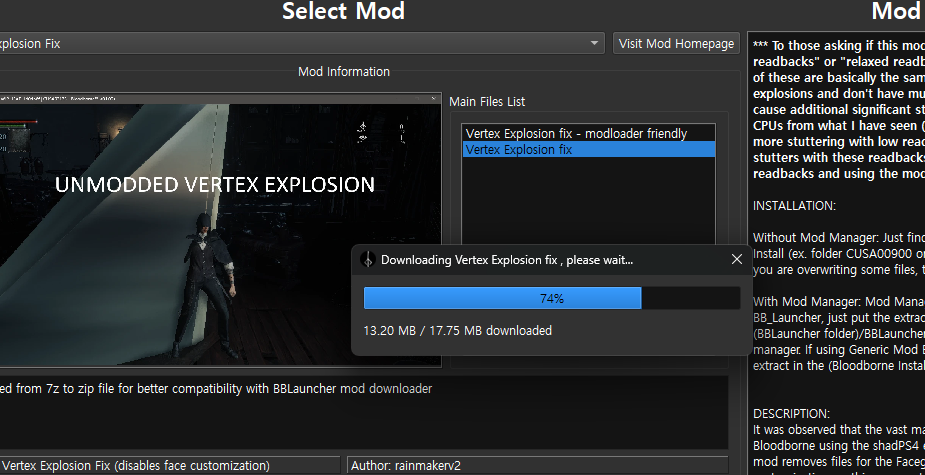Click the 'Select Mod' heading
This screenshot has height=475, width=925.
(343, 11)
